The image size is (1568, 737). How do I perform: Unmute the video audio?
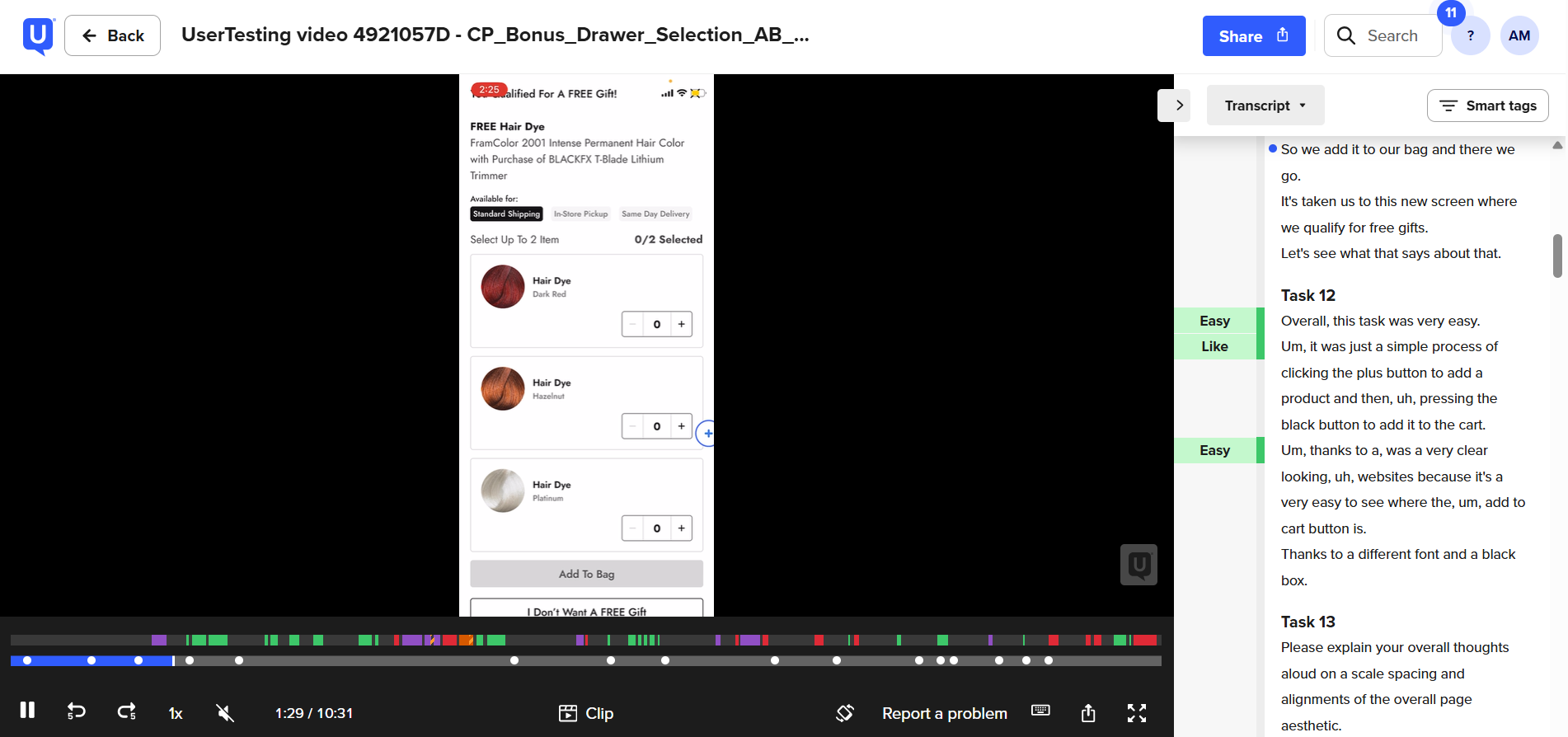pos(225,712)
